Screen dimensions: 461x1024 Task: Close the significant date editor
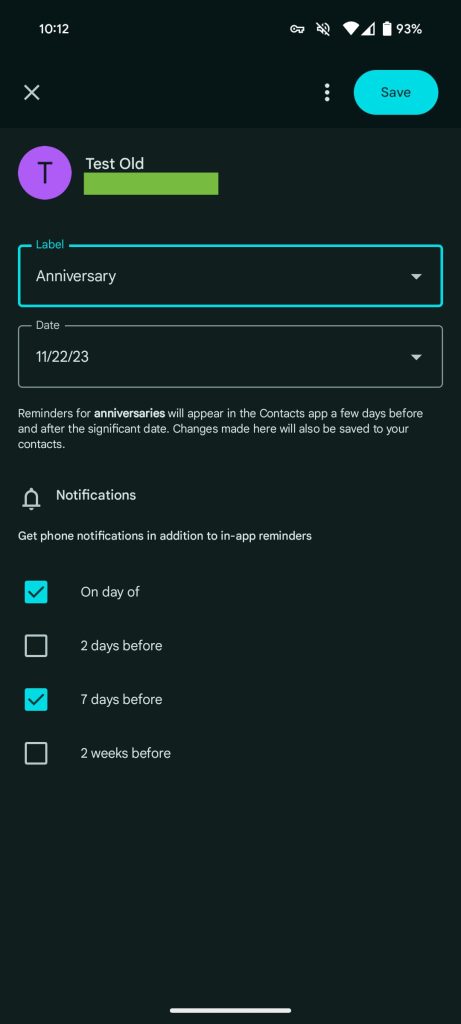(31, 92)
